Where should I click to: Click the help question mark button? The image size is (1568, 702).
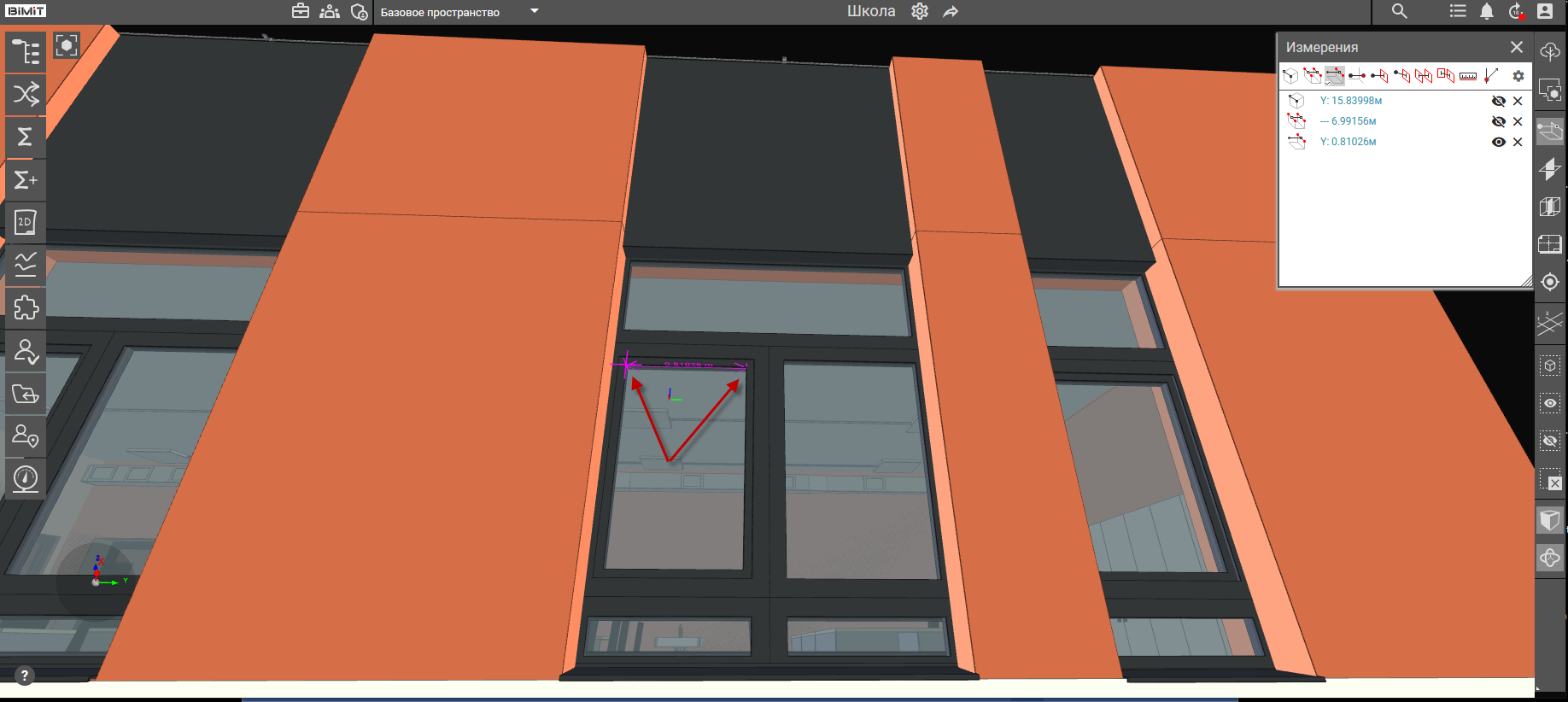pyautogui.click(x=24, y=676)
